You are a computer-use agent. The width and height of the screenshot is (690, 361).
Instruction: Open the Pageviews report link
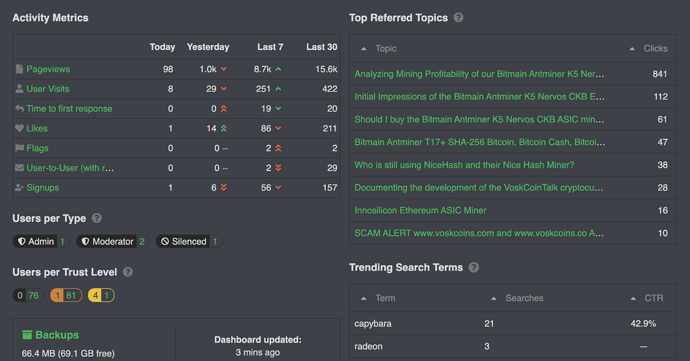(x=48, y=69)
